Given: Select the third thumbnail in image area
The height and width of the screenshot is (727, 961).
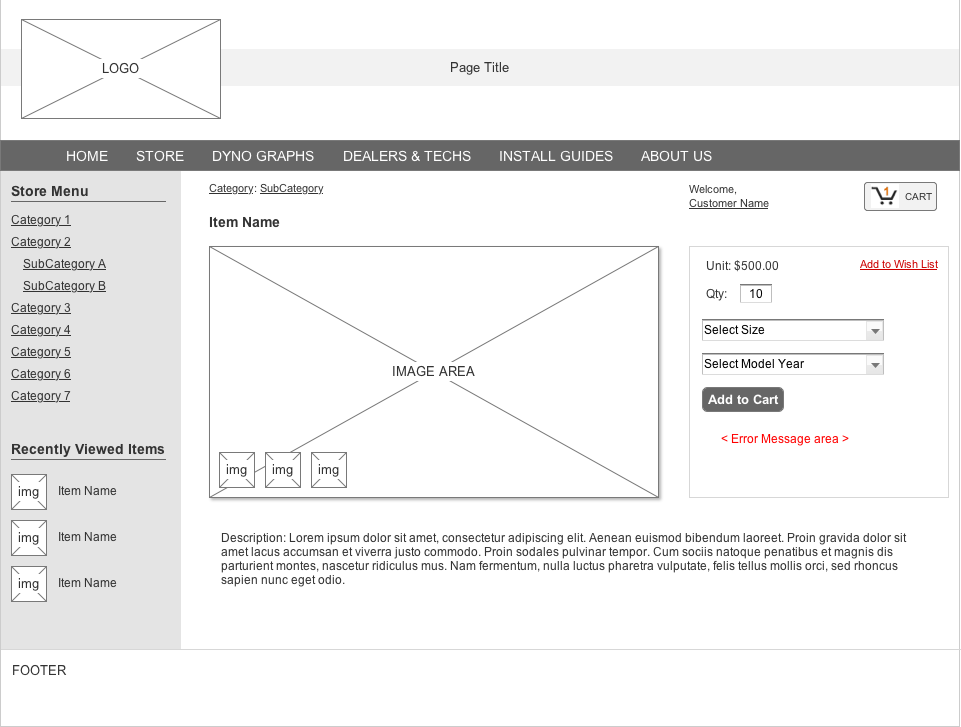Looking at the screenshot, I should pyautogui.click(x=329, y=470).
